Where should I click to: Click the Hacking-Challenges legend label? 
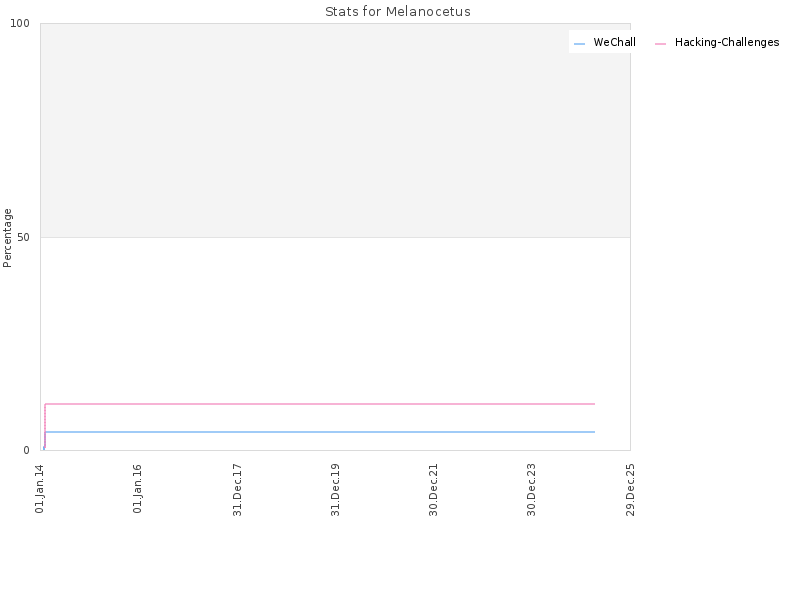click(x=727, y=42)
